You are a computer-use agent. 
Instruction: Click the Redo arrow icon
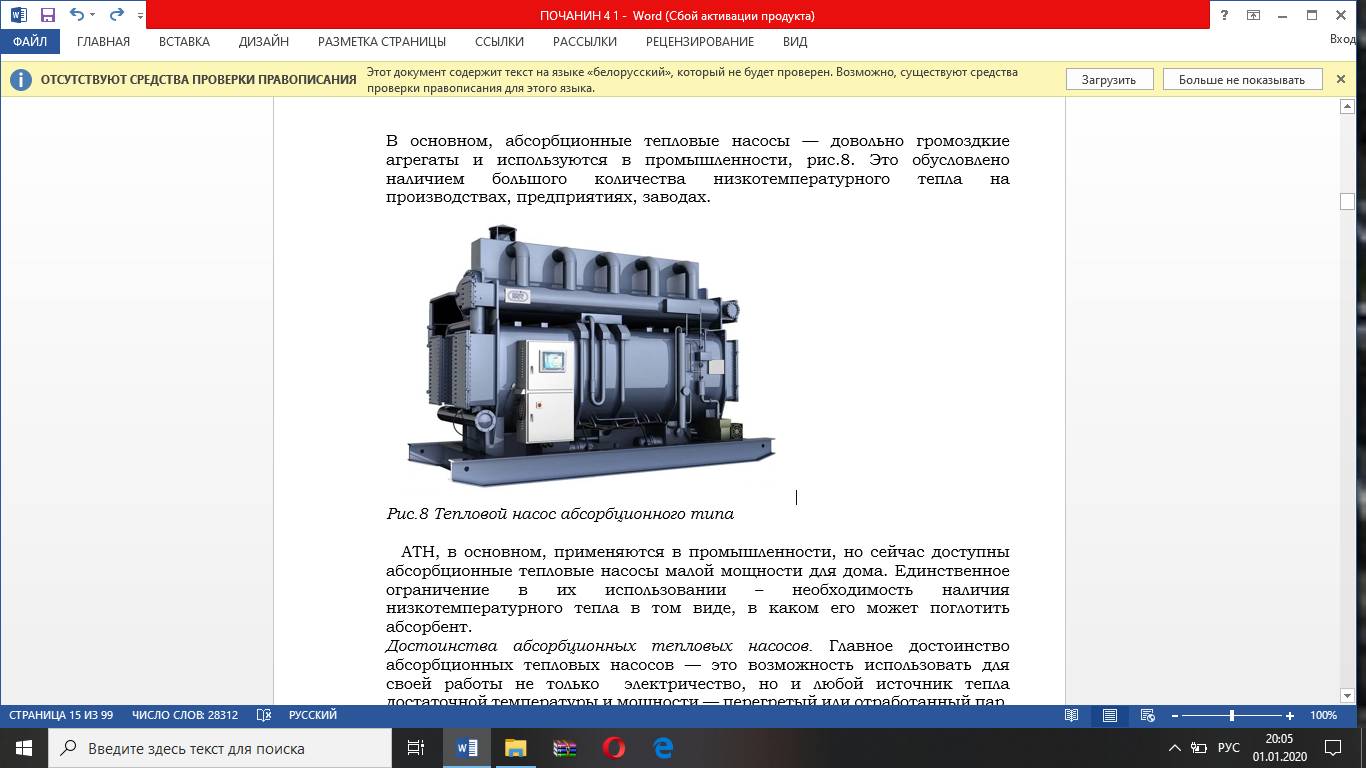tap(116, 15)
